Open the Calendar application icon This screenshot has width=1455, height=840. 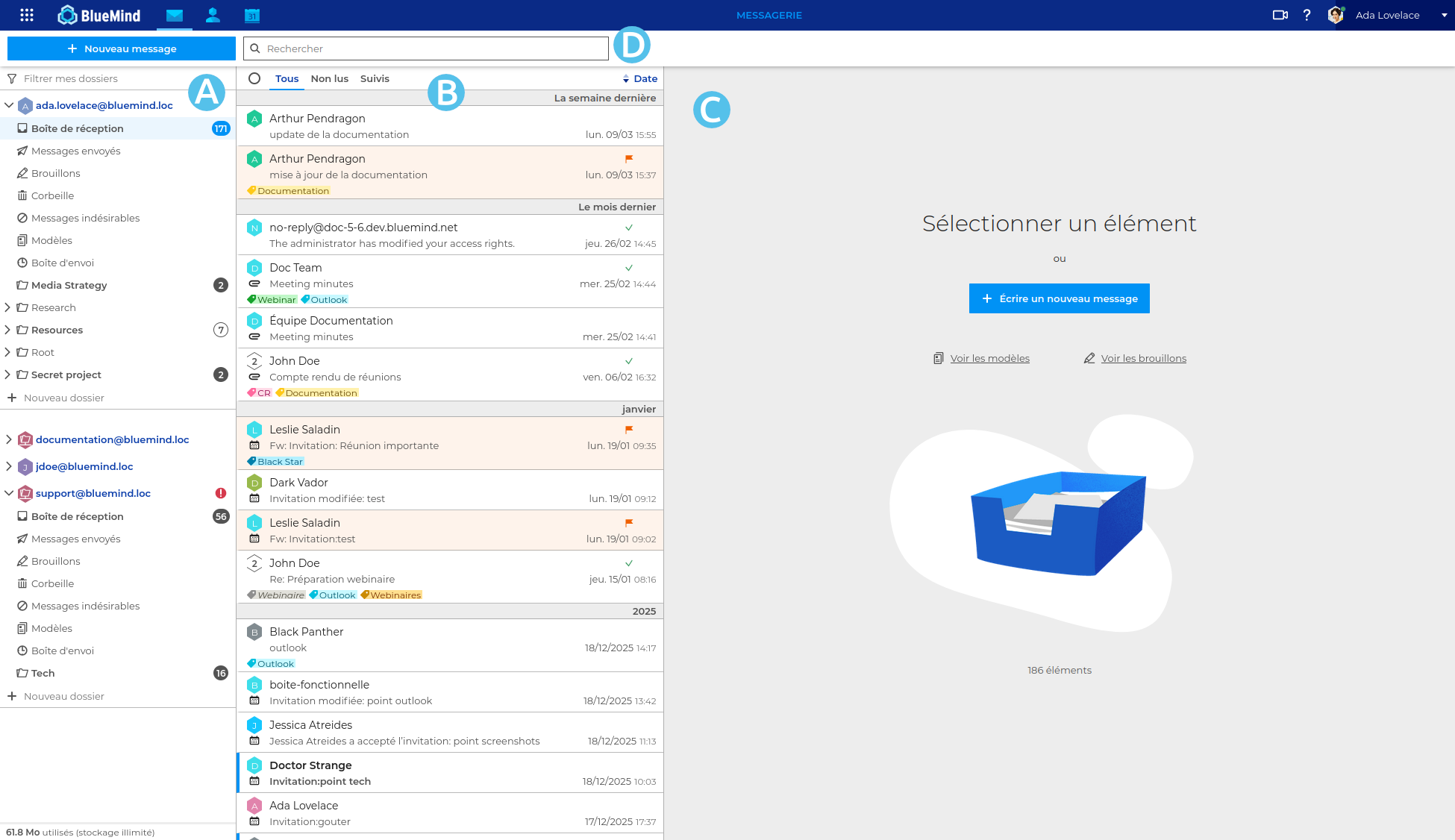point(252,15)
